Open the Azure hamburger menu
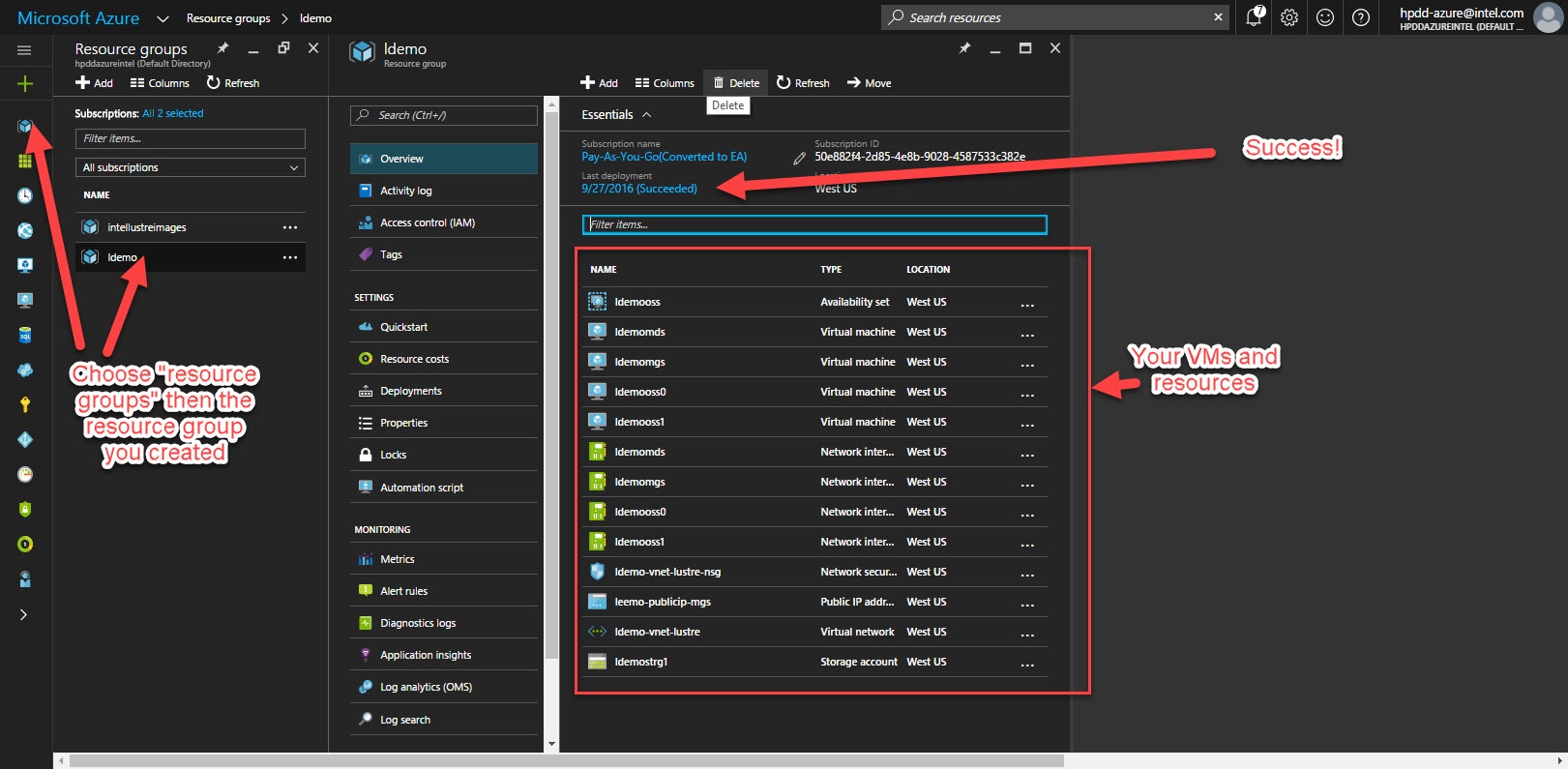 pos(24,50)
